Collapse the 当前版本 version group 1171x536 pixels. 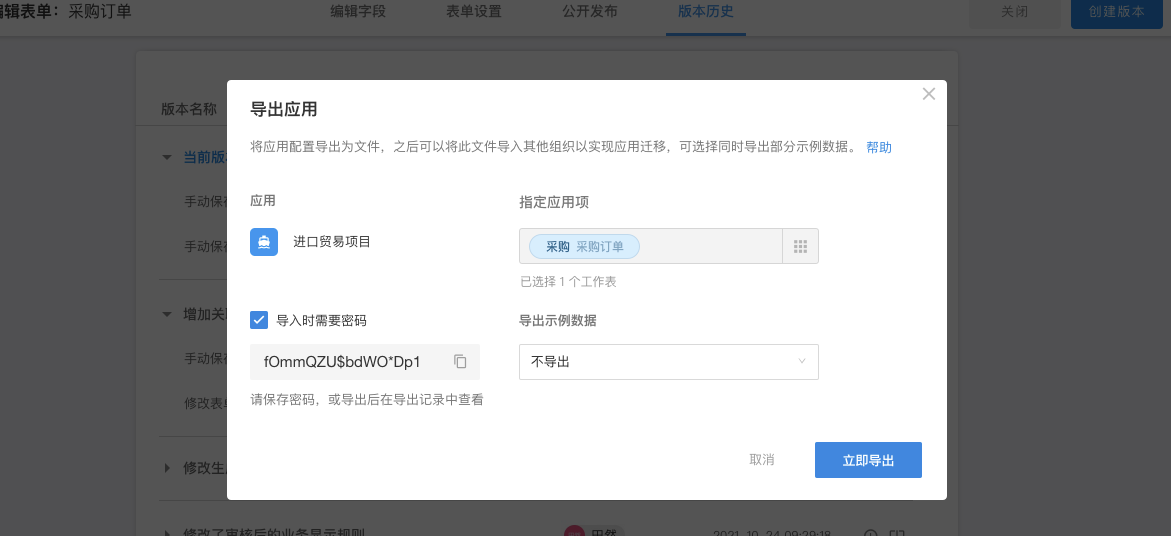pos(168,157)
